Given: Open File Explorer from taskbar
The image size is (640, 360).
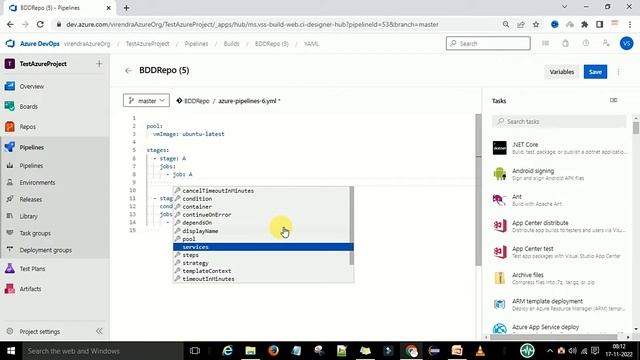Looking at the screenshot, I should [250, 351].
